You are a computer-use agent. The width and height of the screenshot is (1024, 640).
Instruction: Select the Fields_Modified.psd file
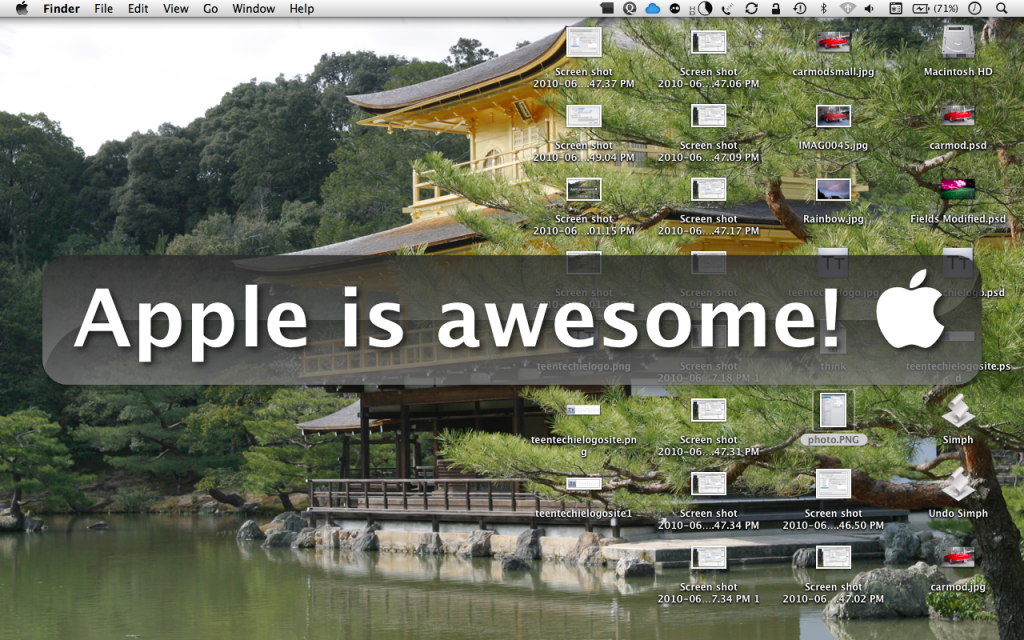[x=957, y=190]
